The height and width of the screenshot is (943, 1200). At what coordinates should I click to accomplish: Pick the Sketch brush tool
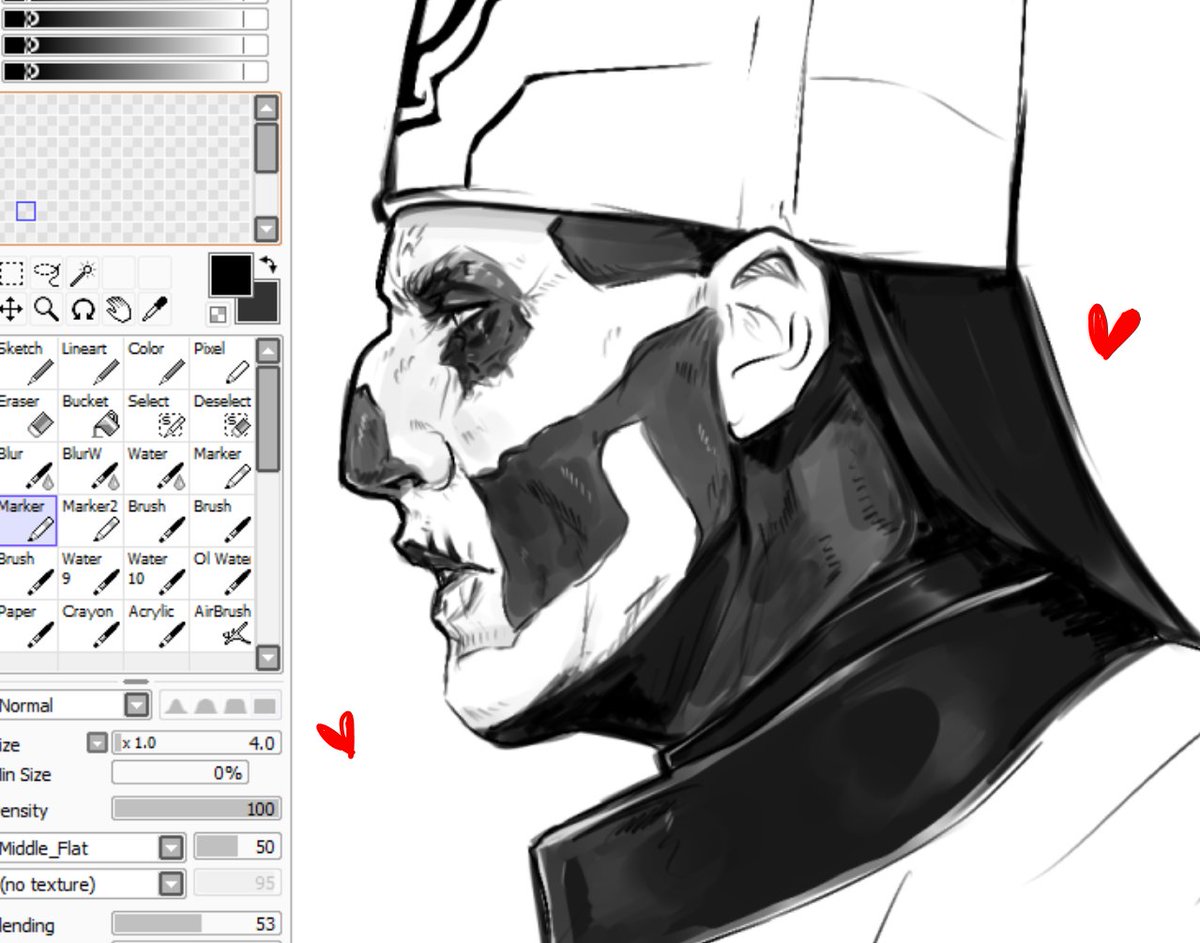coord(27,364)
